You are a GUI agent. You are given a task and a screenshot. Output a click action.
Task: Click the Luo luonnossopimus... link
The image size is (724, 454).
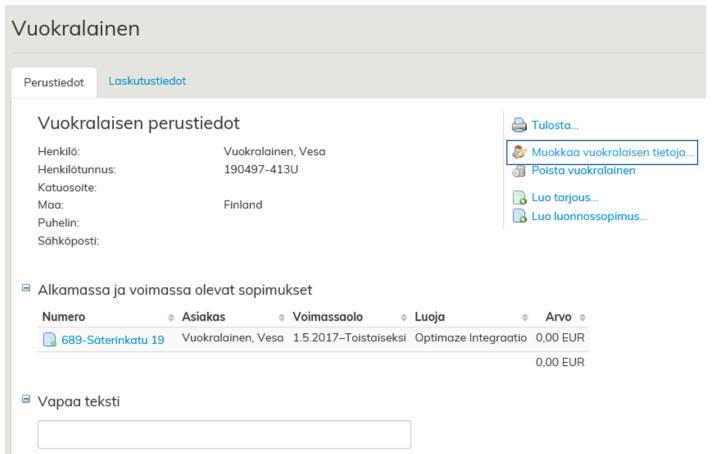pyautogui.click(x=589, y=216)
